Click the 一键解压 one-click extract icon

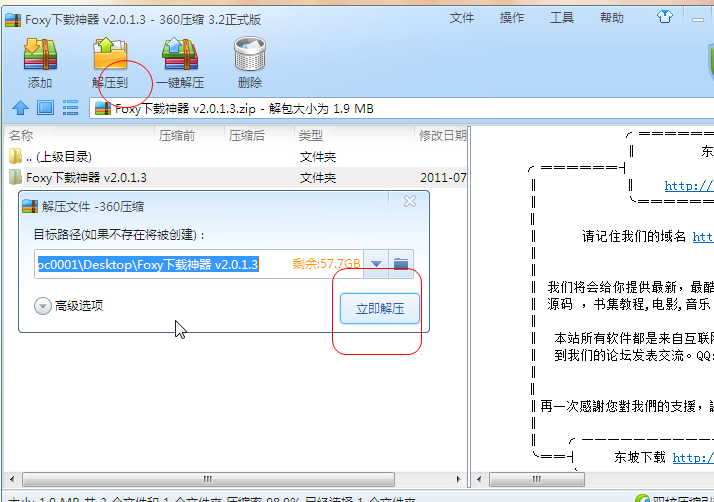(180, 54)
